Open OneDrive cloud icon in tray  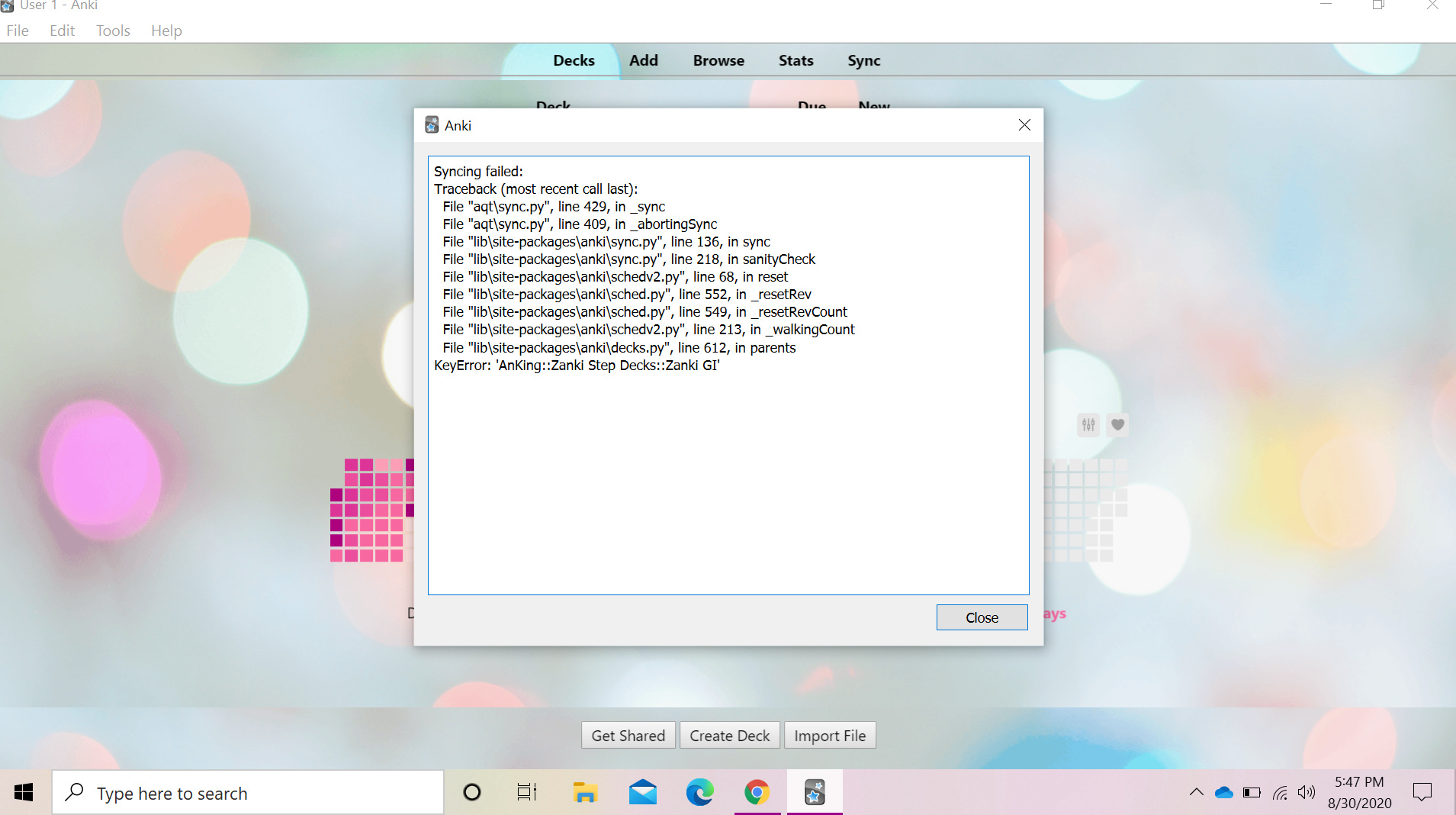click(1224, 793)
